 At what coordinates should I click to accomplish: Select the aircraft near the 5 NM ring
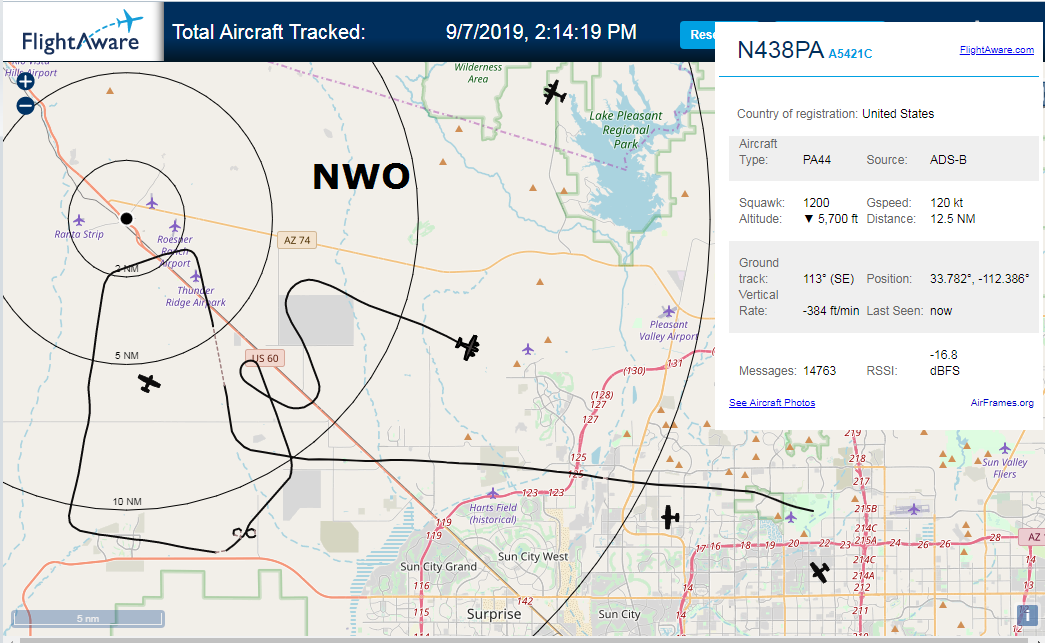(x=149, y=383)
